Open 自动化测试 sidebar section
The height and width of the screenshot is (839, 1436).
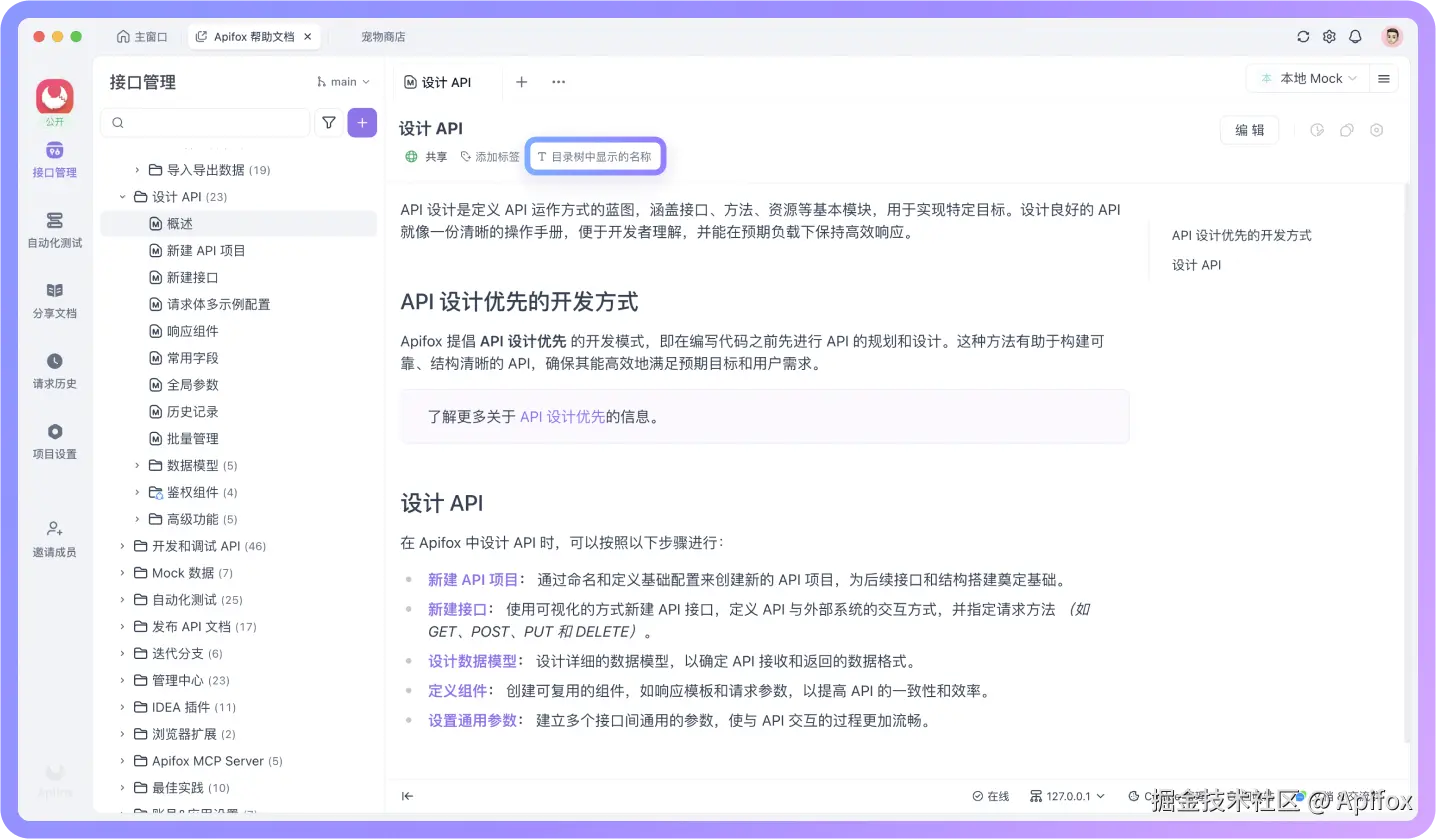click(54, 230)
